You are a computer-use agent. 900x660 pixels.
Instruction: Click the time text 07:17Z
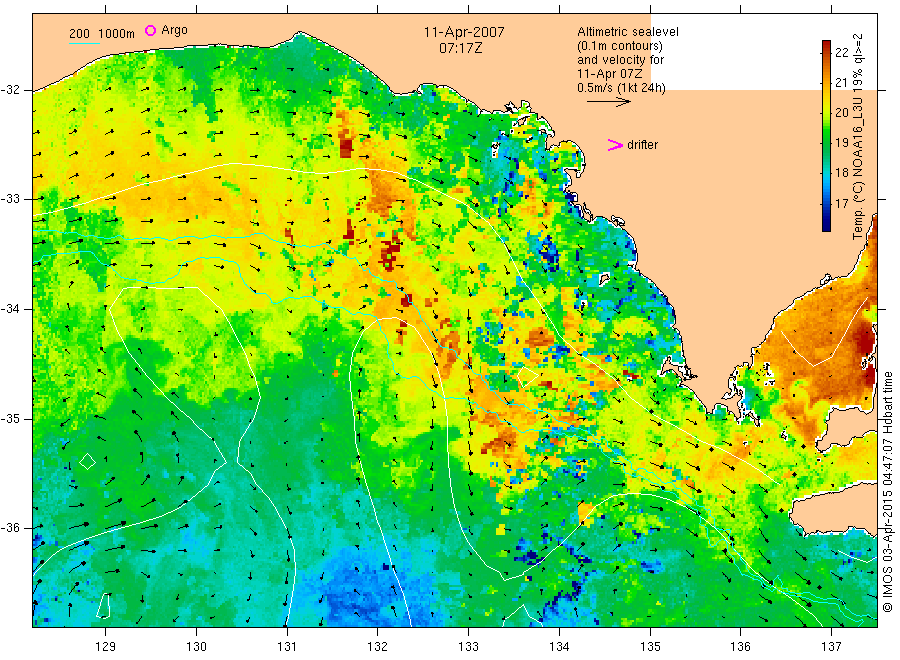pos(460,48)
